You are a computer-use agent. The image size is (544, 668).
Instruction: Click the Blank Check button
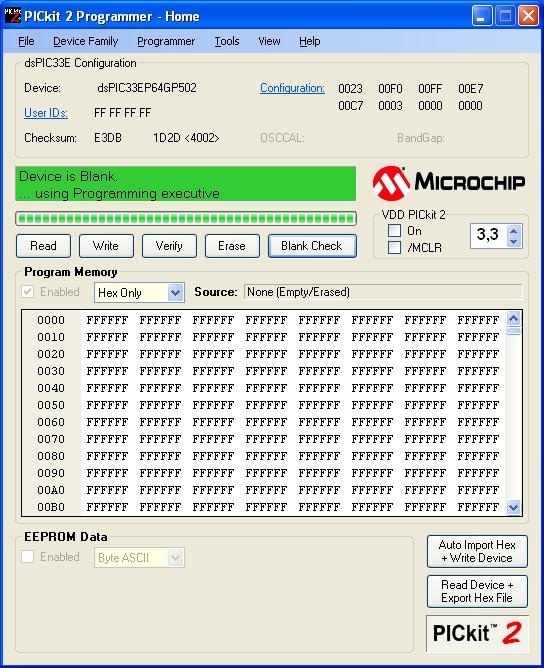click(x=312, y=246)
